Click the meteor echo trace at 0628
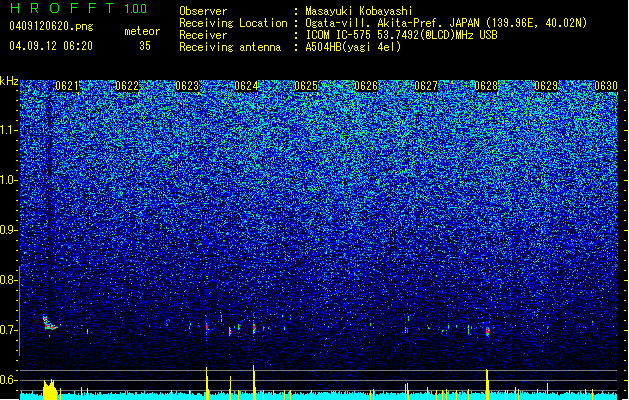The image size is (629, 400). click(487, 331)
